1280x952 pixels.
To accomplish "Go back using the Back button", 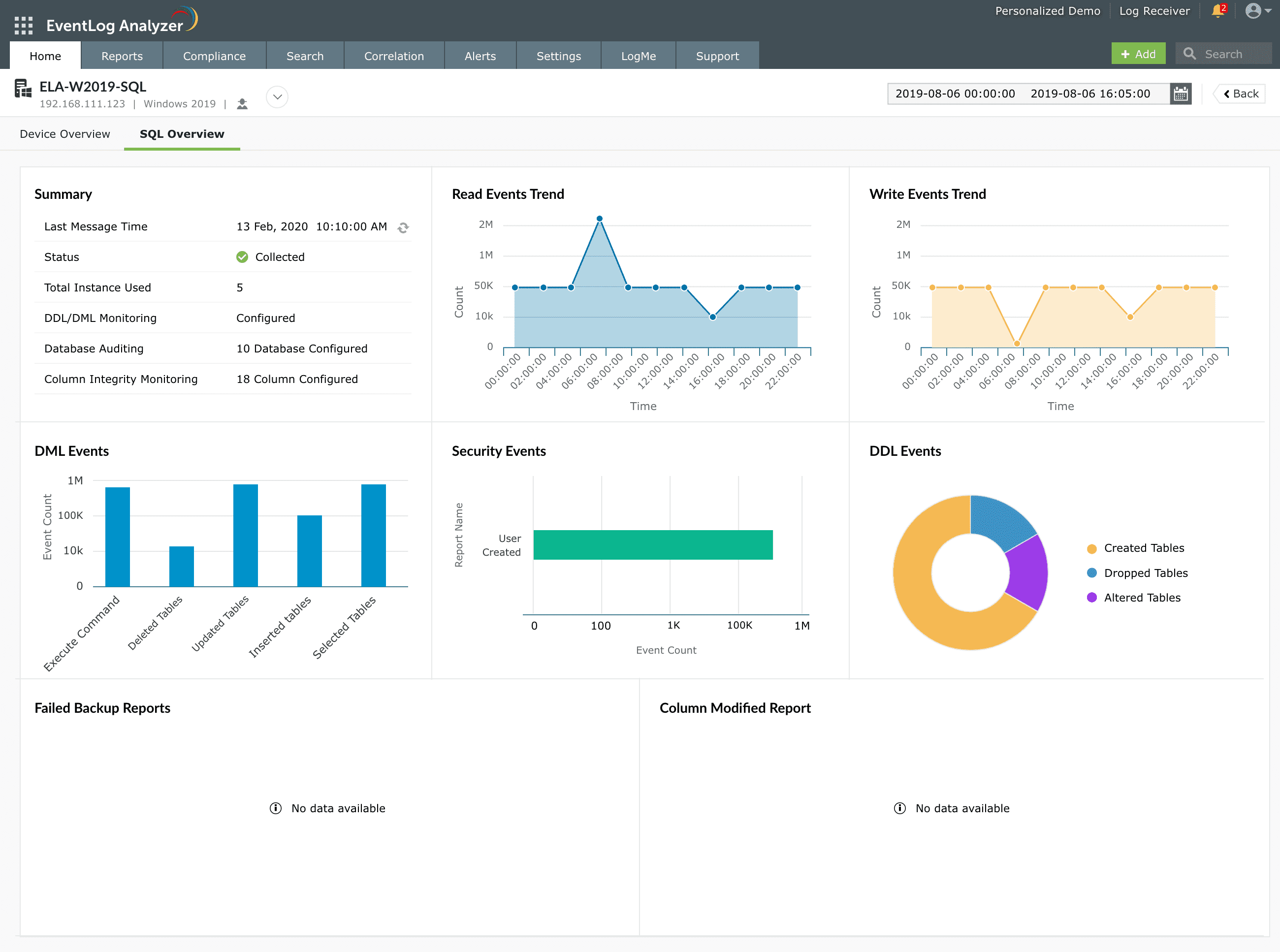I will (x=1240, y=93).
